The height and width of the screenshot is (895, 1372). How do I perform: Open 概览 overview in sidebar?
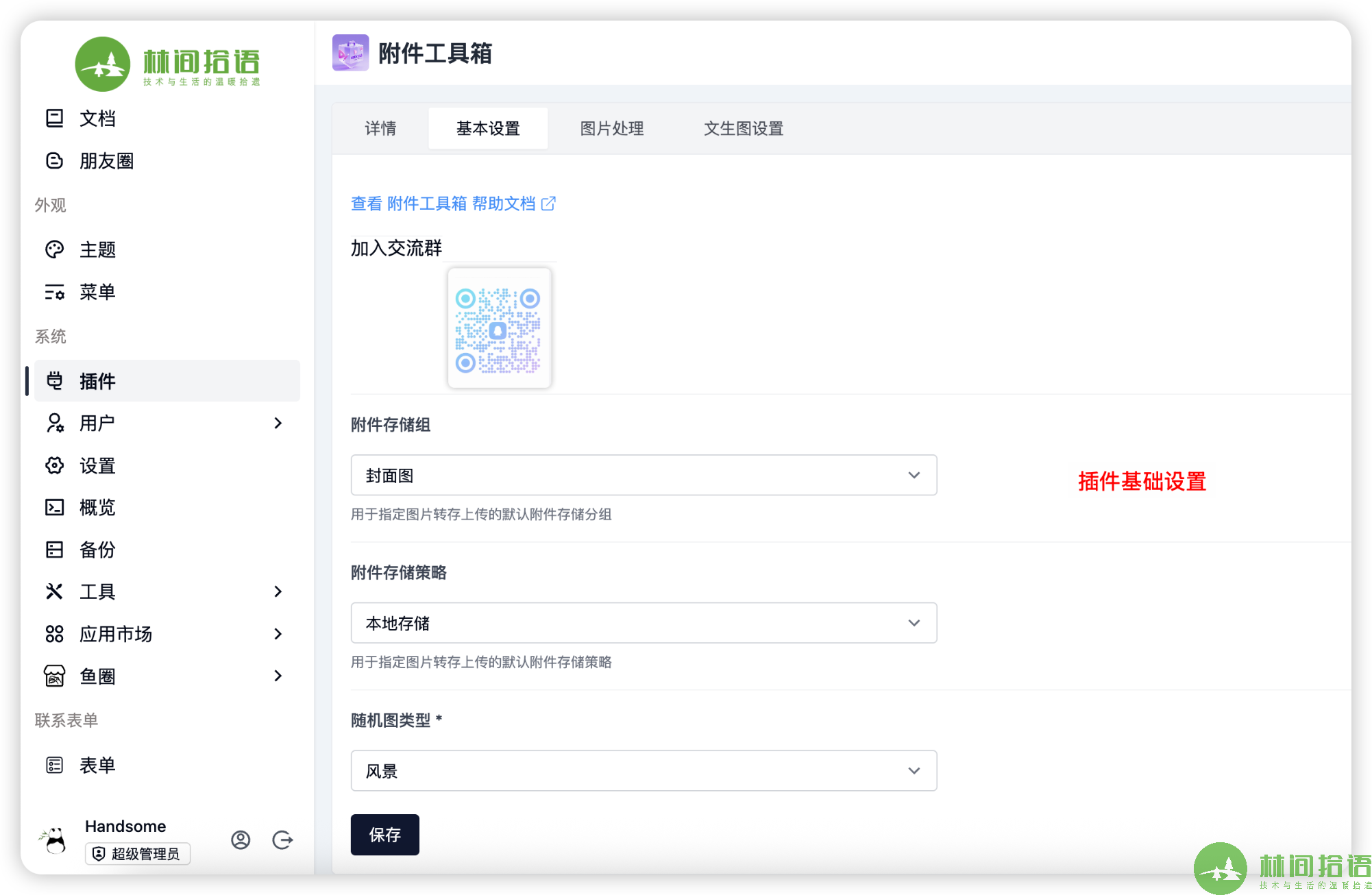click(x=97, y=508)
